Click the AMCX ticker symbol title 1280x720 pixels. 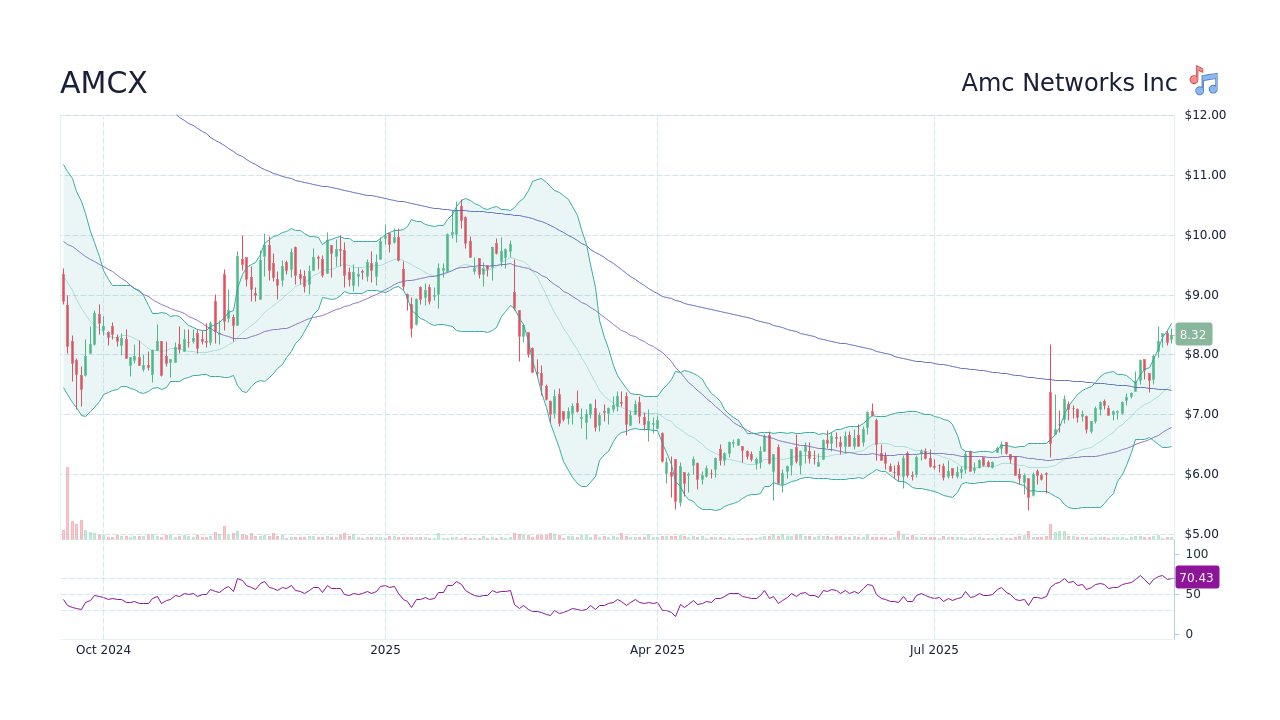pos(103,83)
